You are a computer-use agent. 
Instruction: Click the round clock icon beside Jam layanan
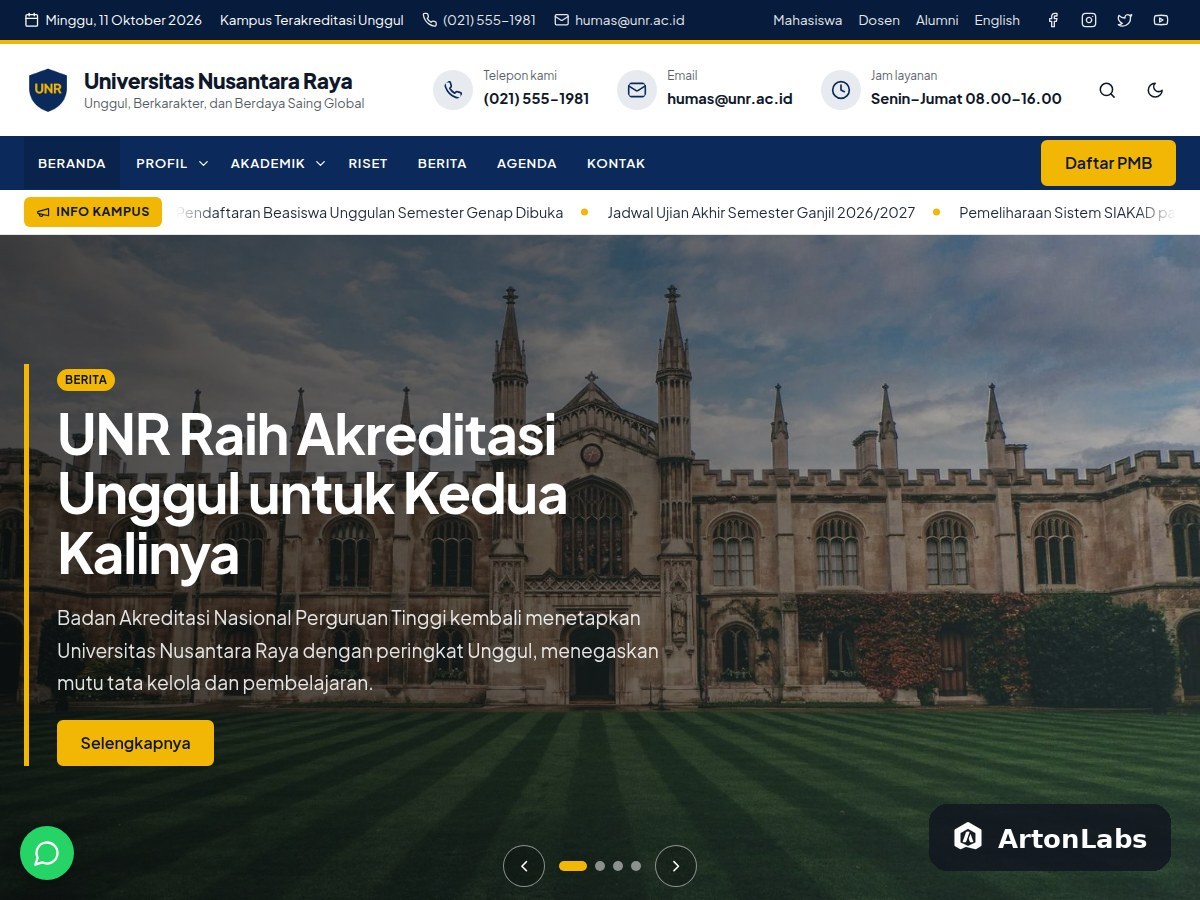(x=841, y=90)
